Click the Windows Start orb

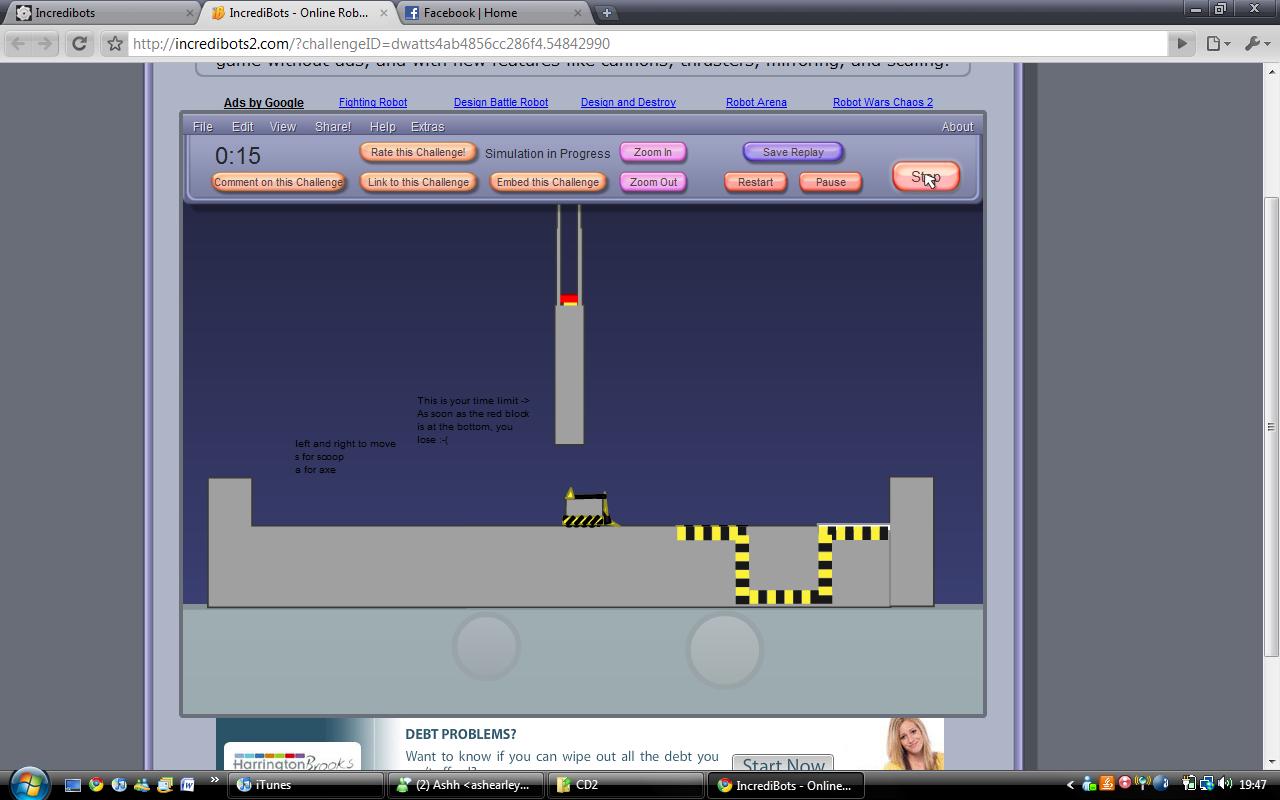coord(28,784)
